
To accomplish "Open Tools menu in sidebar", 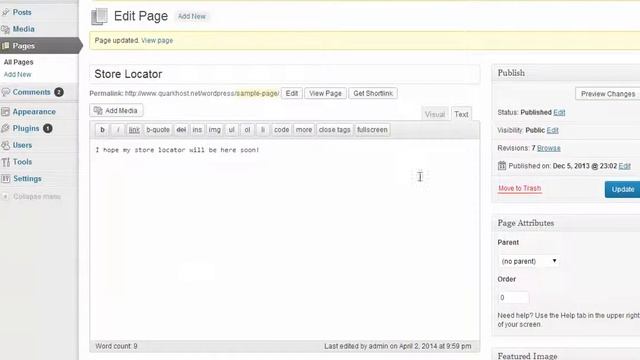I will (22, 162).
